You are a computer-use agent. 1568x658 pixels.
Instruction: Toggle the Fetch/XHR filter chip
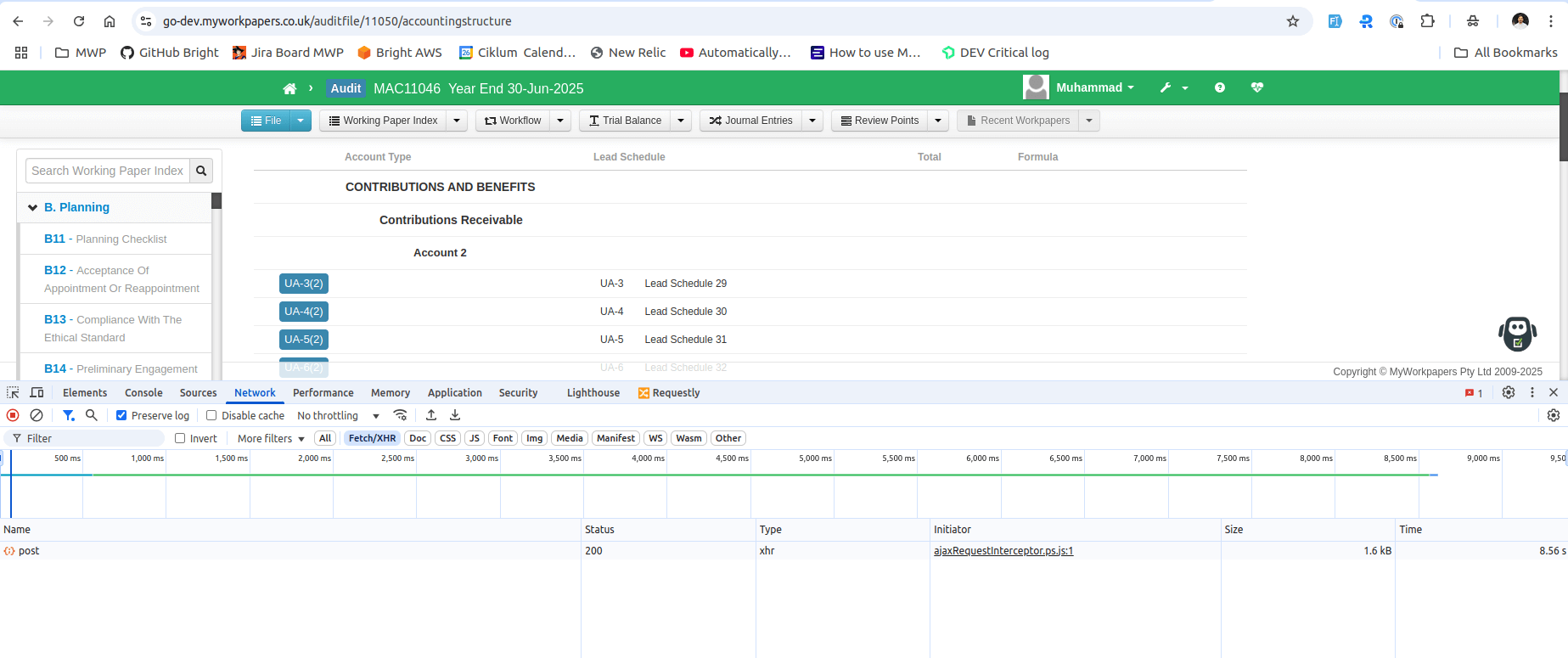click(372, 438)
